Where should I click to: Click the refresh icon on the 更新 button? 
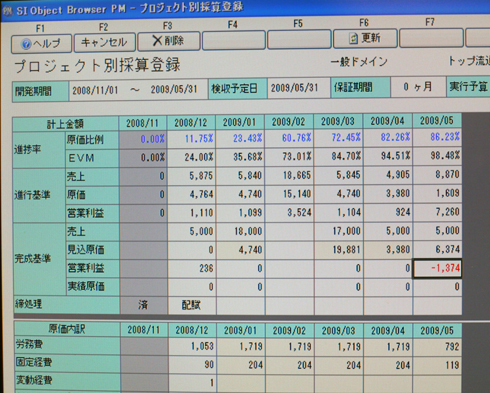click(x=353, y=39)
